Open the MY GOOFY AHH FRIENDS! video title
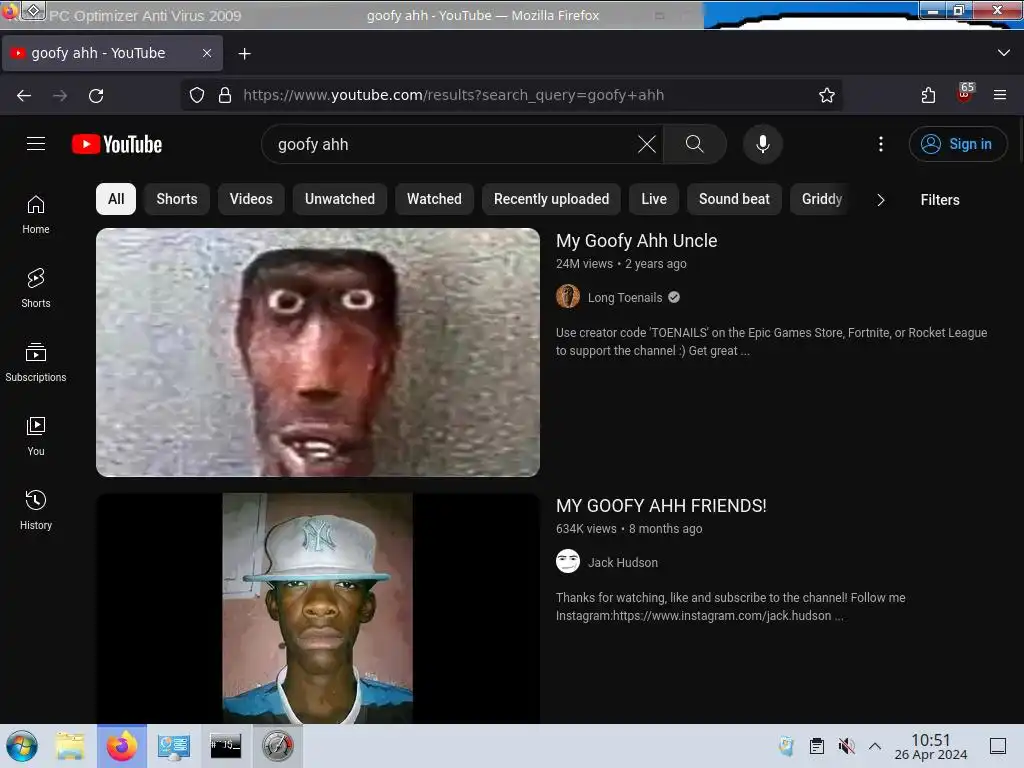 [x=661, y=506]
